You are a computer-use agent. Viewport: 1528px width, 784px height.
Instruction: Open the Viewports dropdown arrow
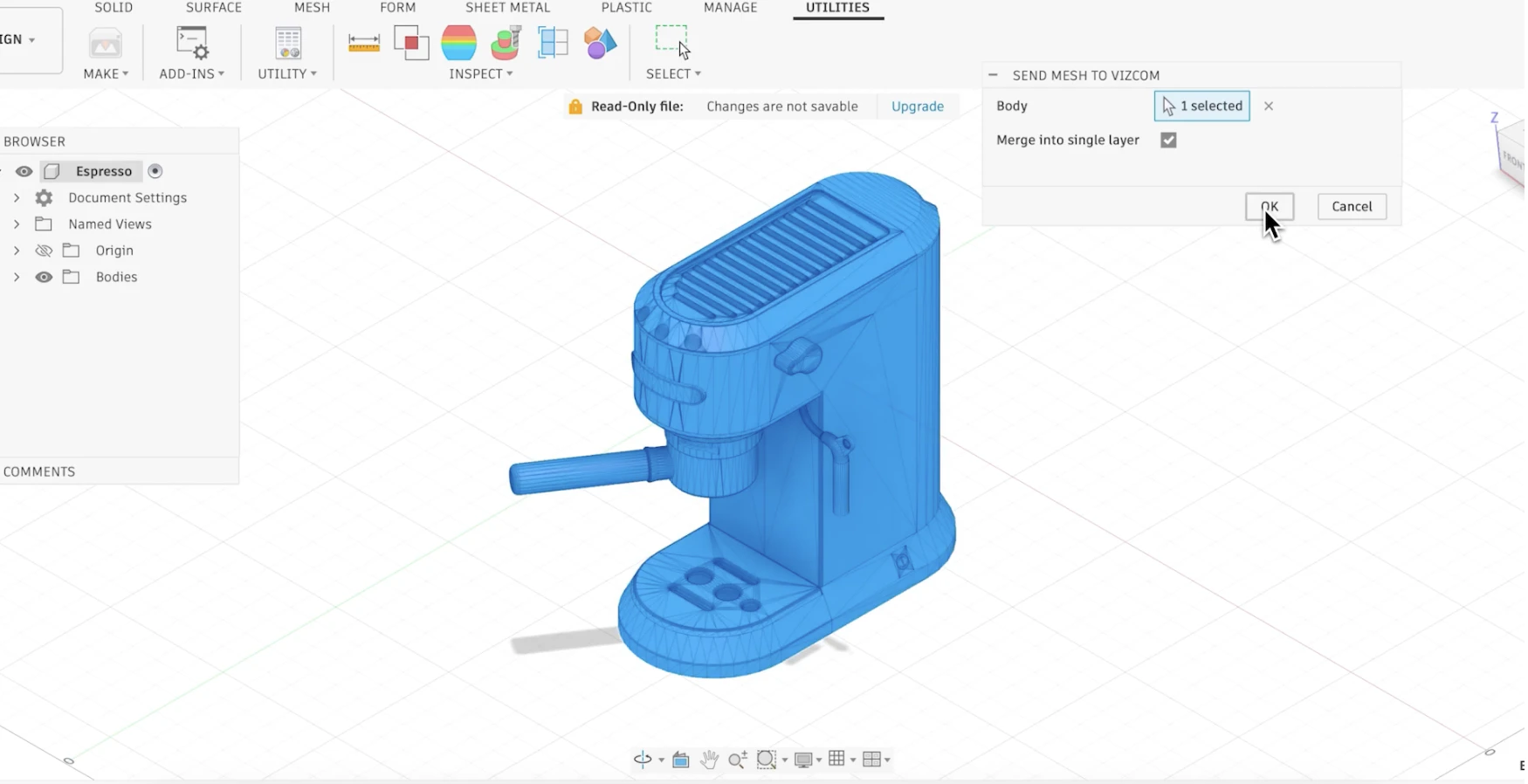coord(887,760)
